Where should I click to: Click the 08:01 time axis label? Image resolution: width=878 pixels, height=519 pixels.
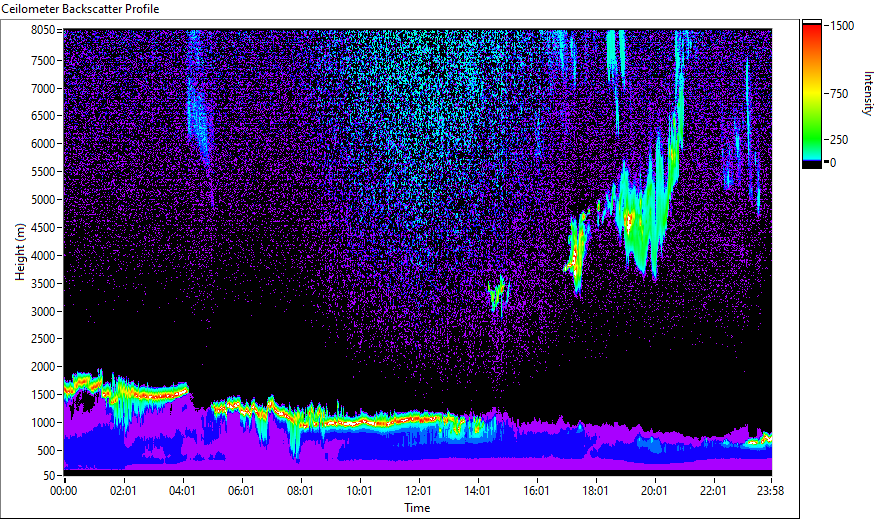[300, 491]
